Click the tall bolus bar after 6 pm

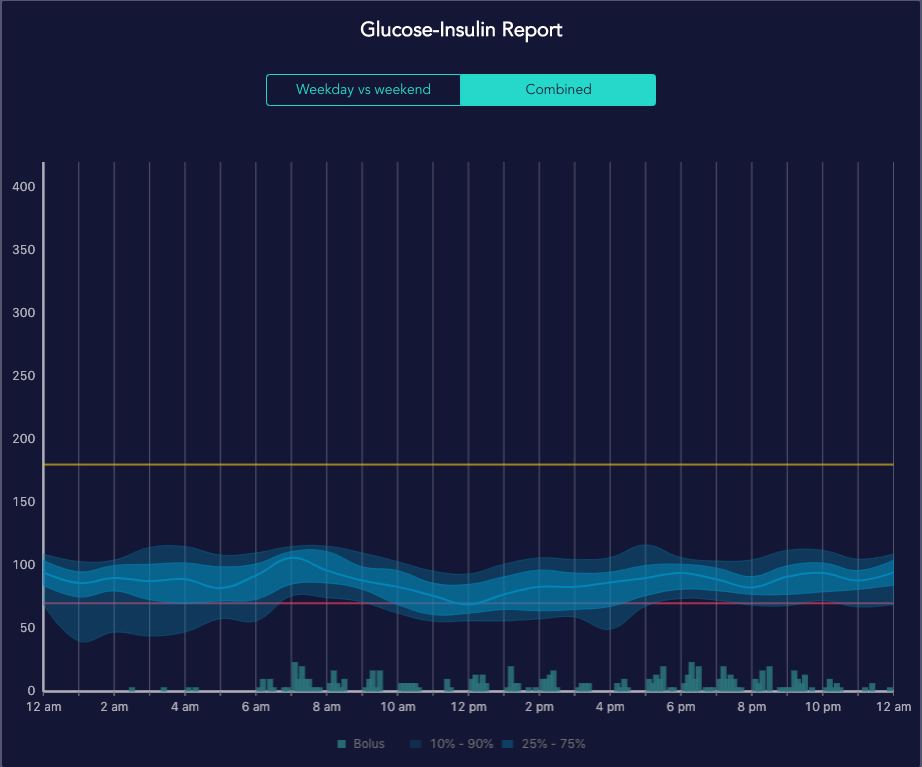tap(692, 676)
